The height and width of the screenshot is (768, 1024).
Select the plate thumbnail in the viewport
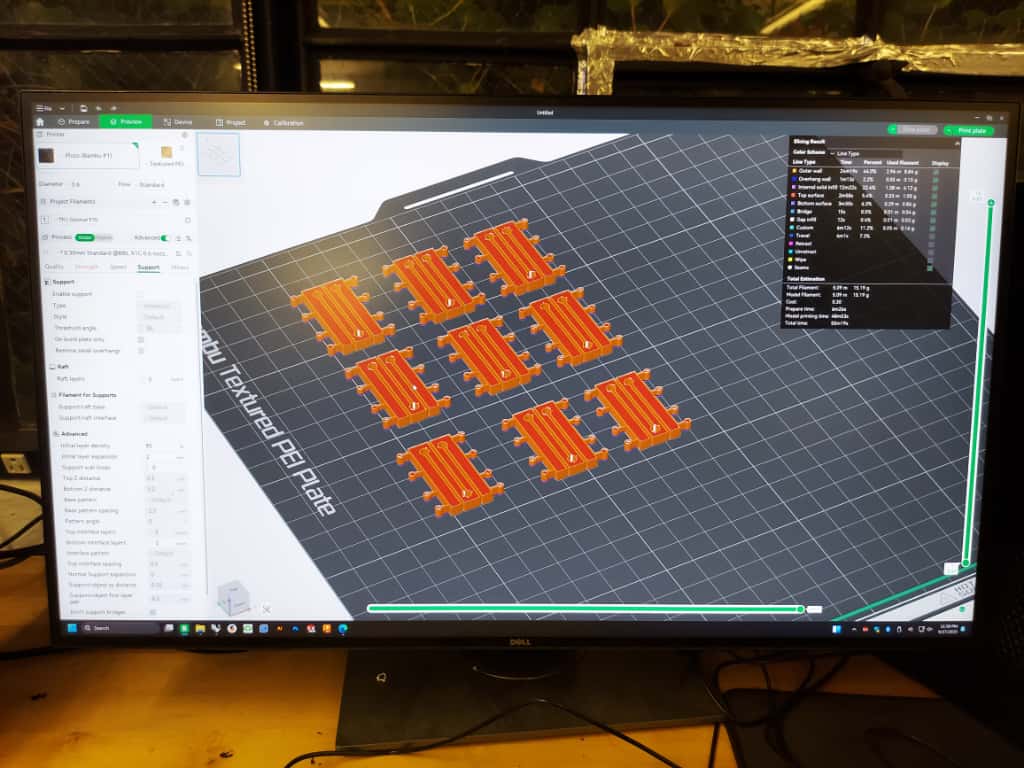[218, 154]
